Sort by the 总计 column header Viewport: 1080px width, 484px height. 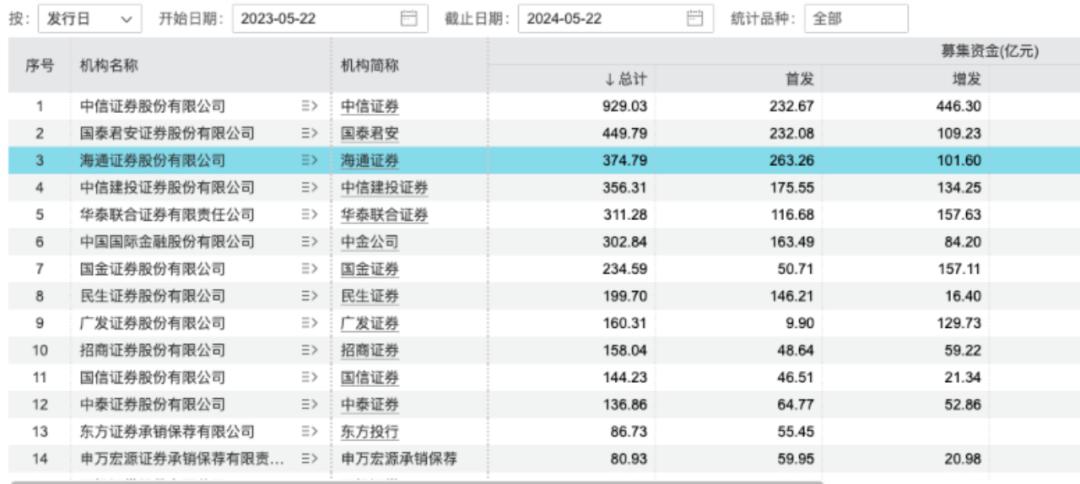coord(625,79)
